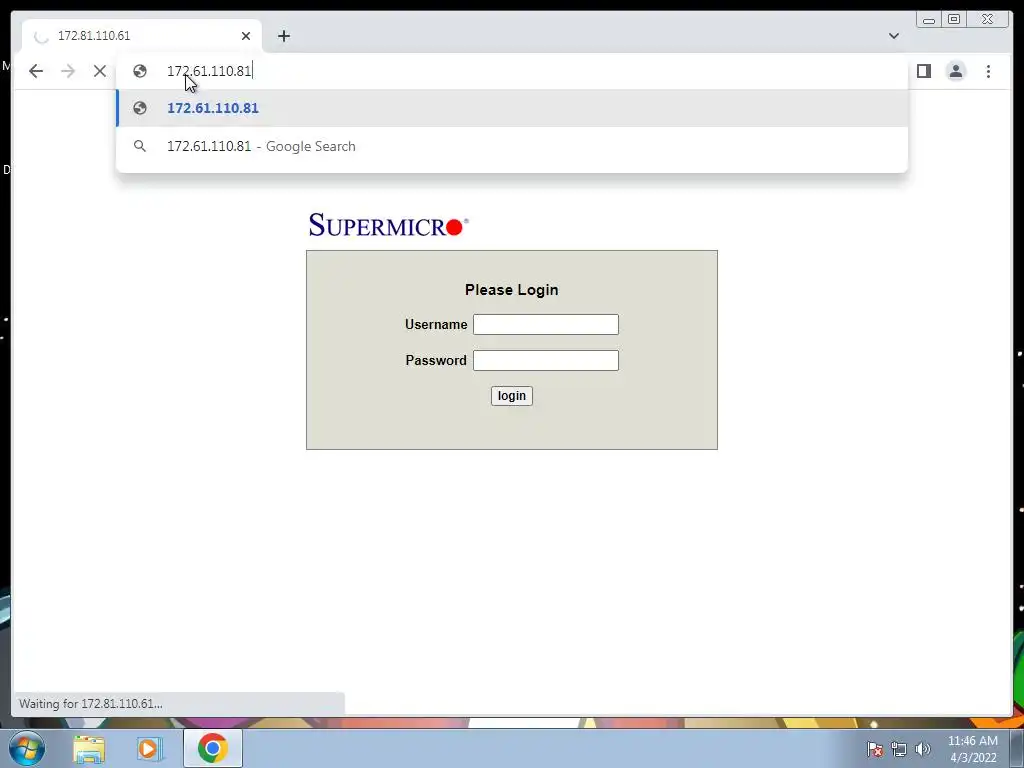Close the 172.81.110.61 tab

[246, 36]
